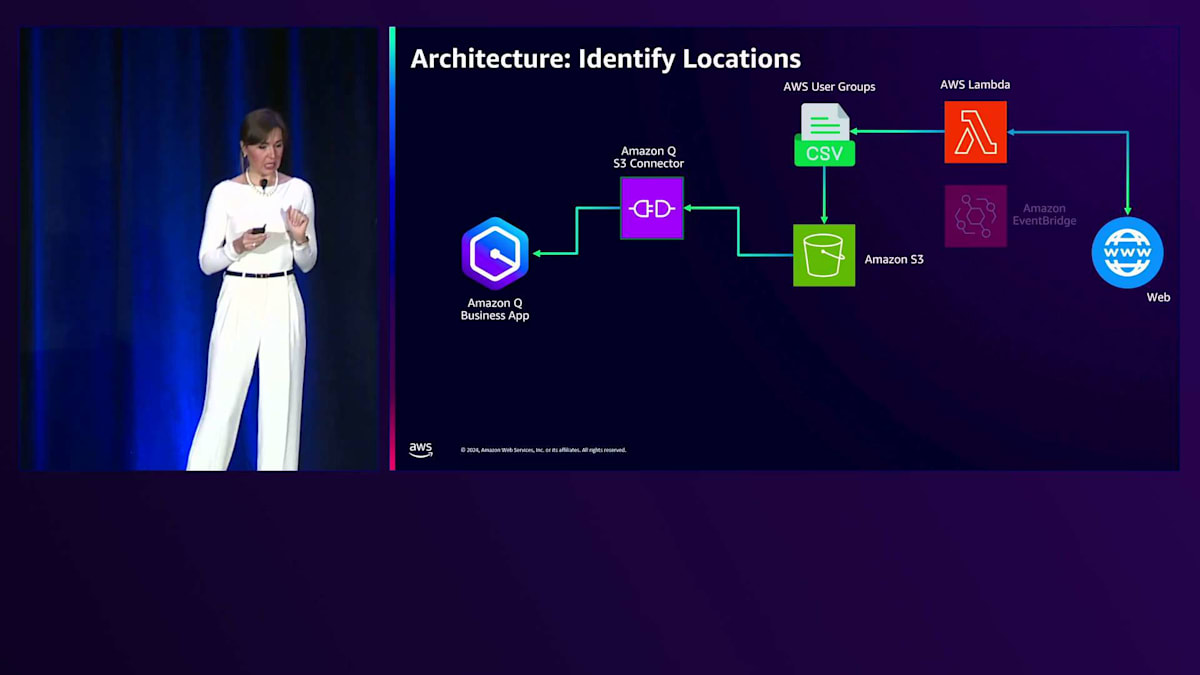This screenshot has height=675, width=1200.
Task: Click the Amazon Q Business App hexagon icon
Action: [x=495, y=254]
